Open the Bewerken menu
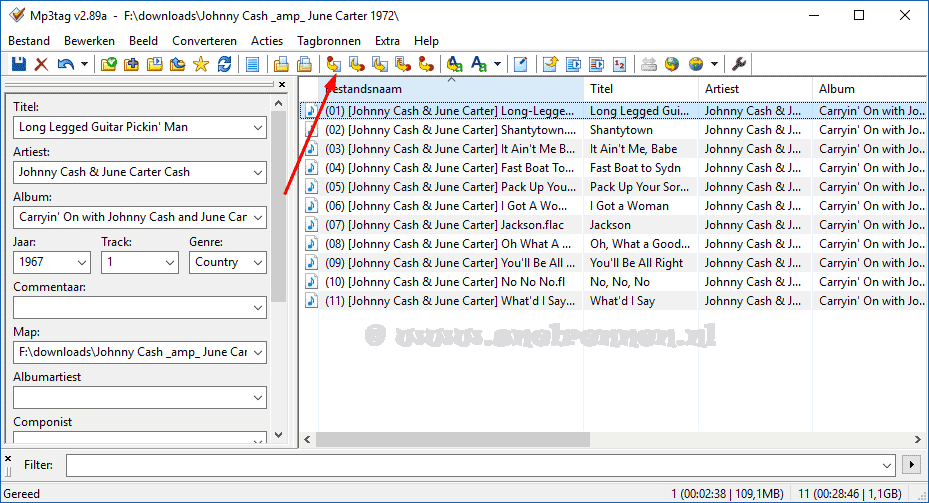This screenshot has width=929, height=503. (89, 41)
